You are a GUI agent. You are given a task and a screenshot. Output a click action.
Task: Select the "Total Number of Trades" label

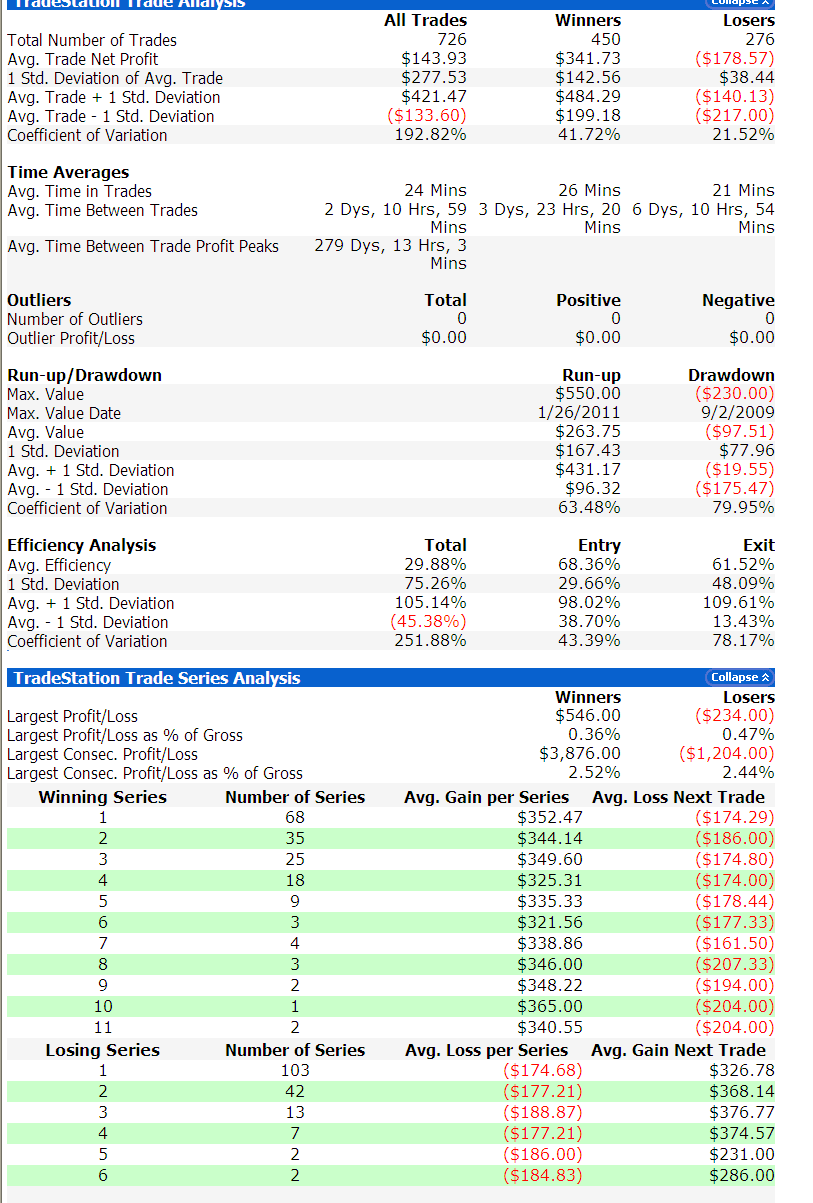click(92, 40)
